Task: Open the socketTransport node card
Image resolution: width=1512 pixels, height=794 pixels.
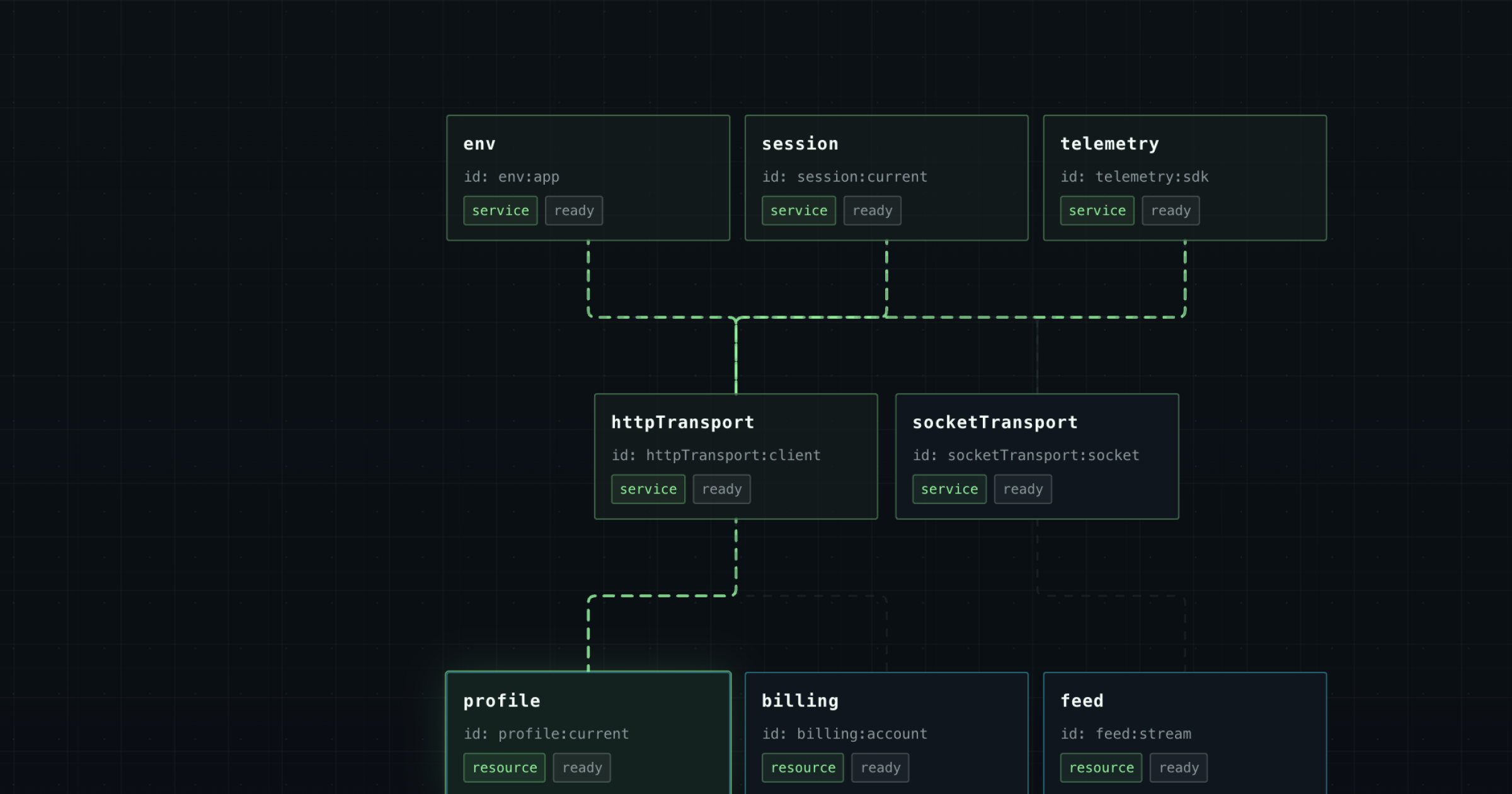Action: point(1037,456)
